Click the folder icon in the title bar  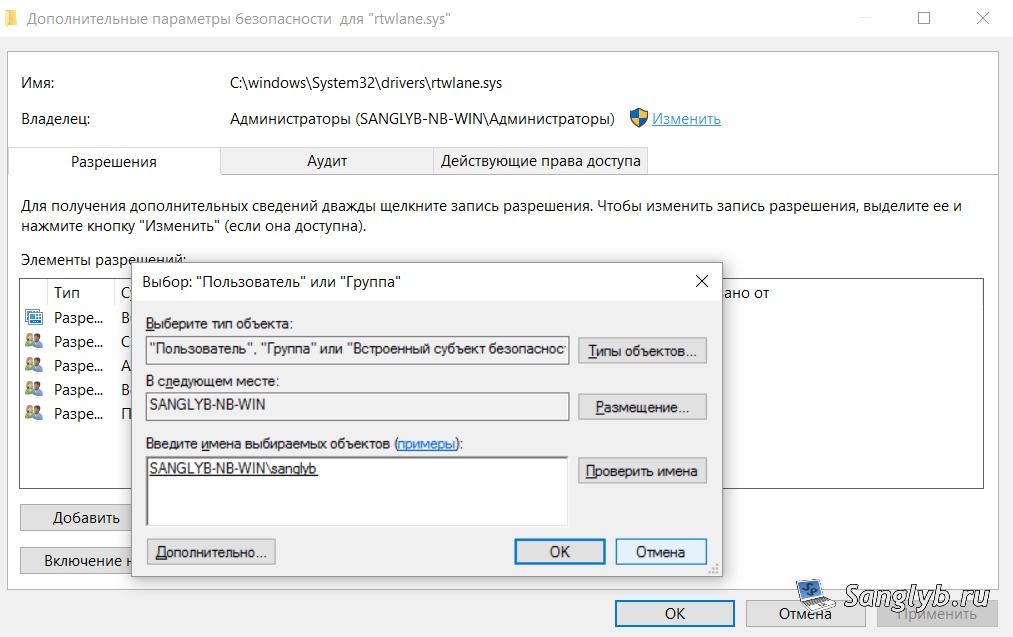click(x=10, y=18)
